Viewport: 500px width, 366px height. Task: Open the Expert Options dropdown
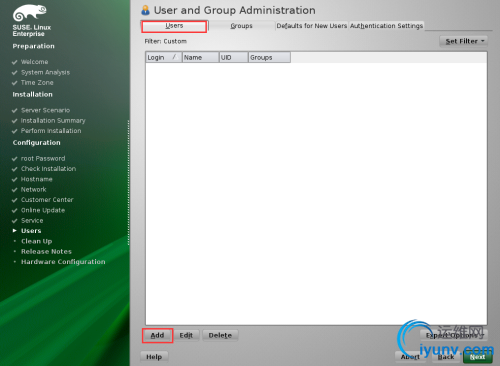tap(454, 335)
